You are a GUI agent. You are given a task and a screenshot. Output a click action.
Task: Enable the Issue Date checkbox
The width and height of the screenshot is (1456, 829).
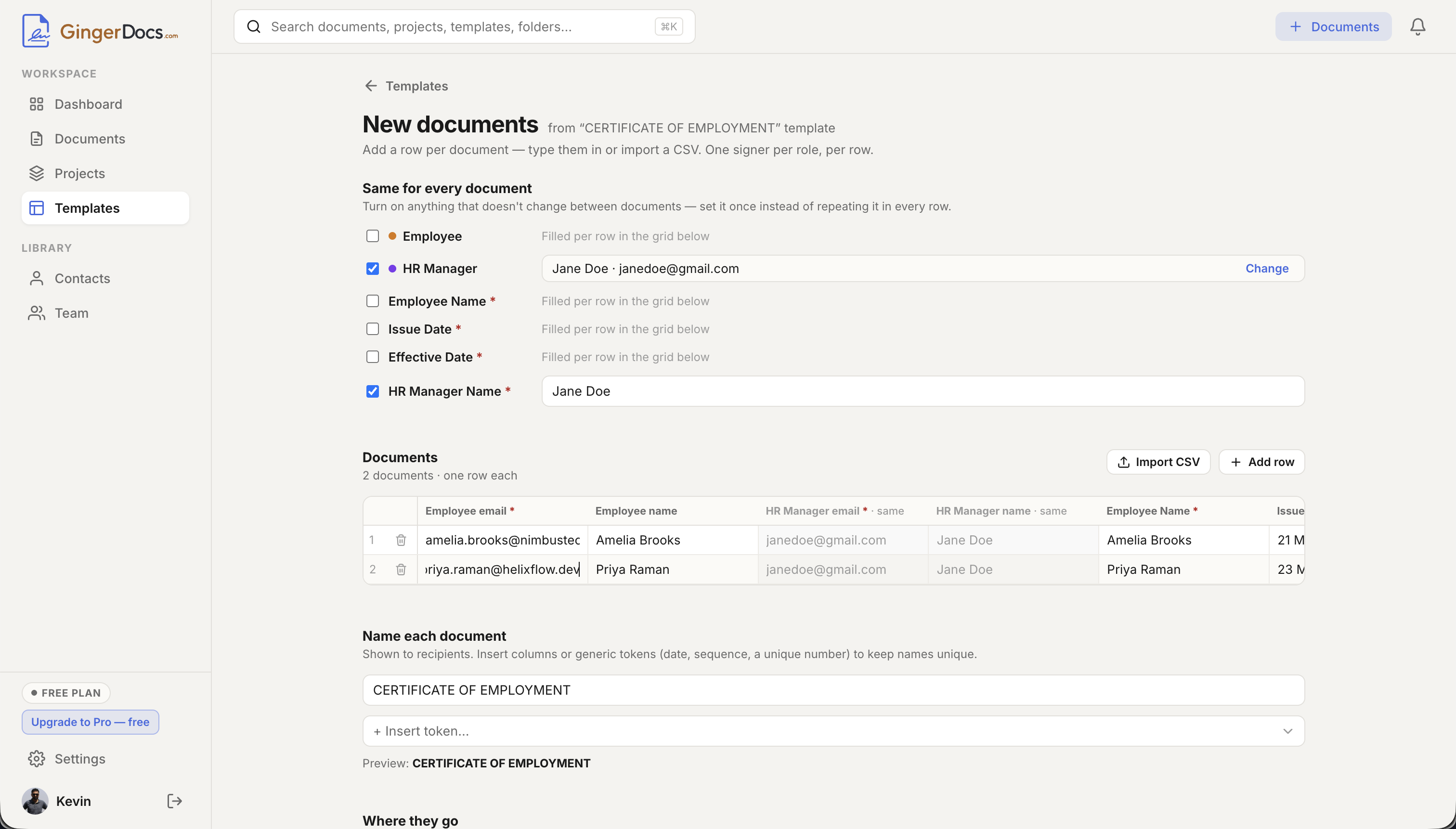pos(372,329)
